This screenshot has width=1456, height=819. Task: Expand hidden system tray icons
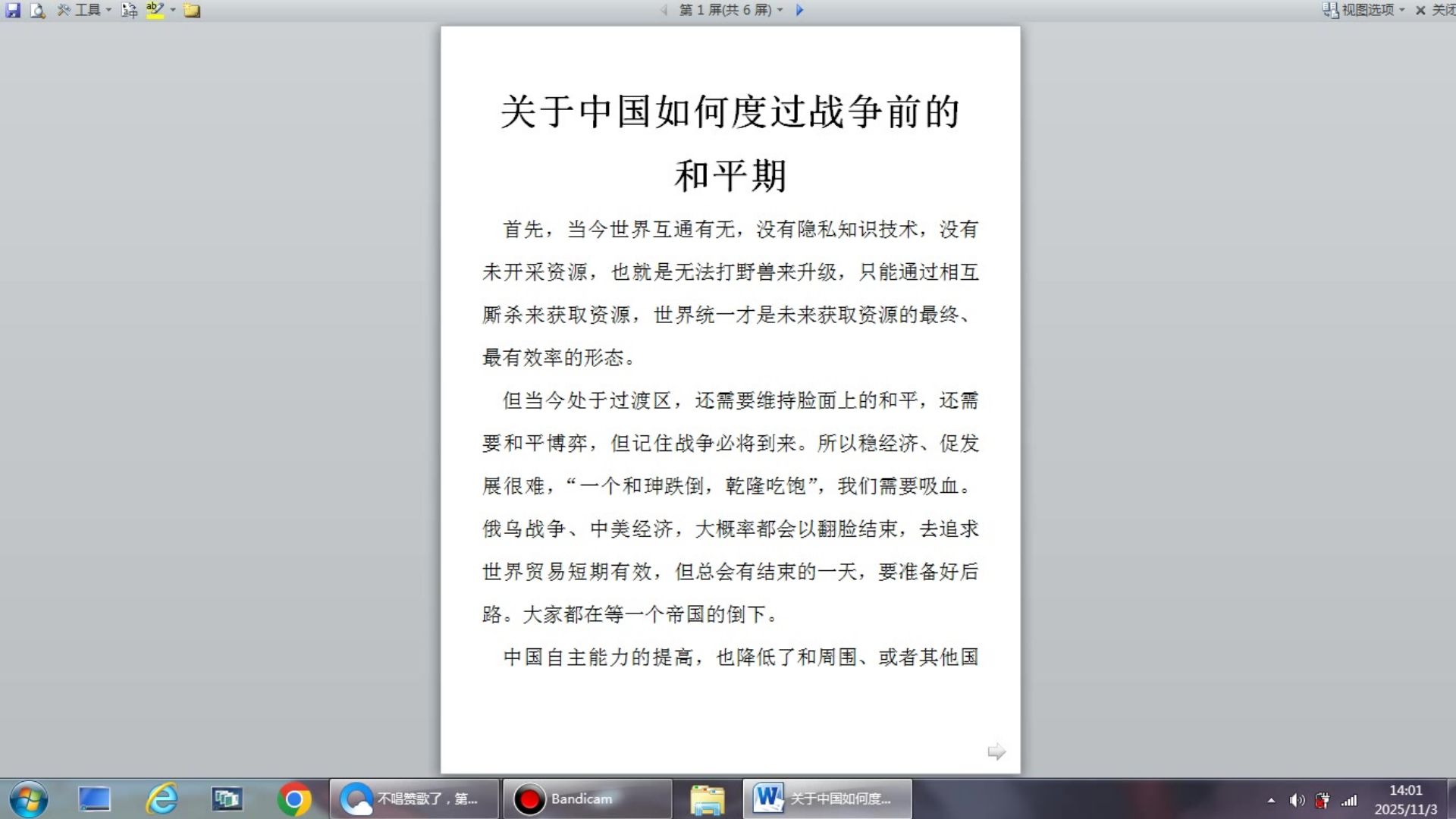pos(1270,799)
